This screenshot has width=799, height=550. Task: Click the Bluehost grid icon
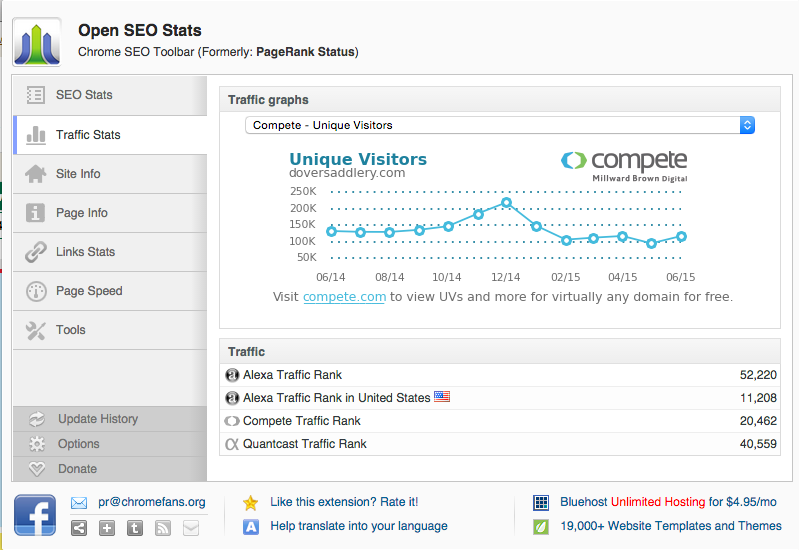(541, 503)
